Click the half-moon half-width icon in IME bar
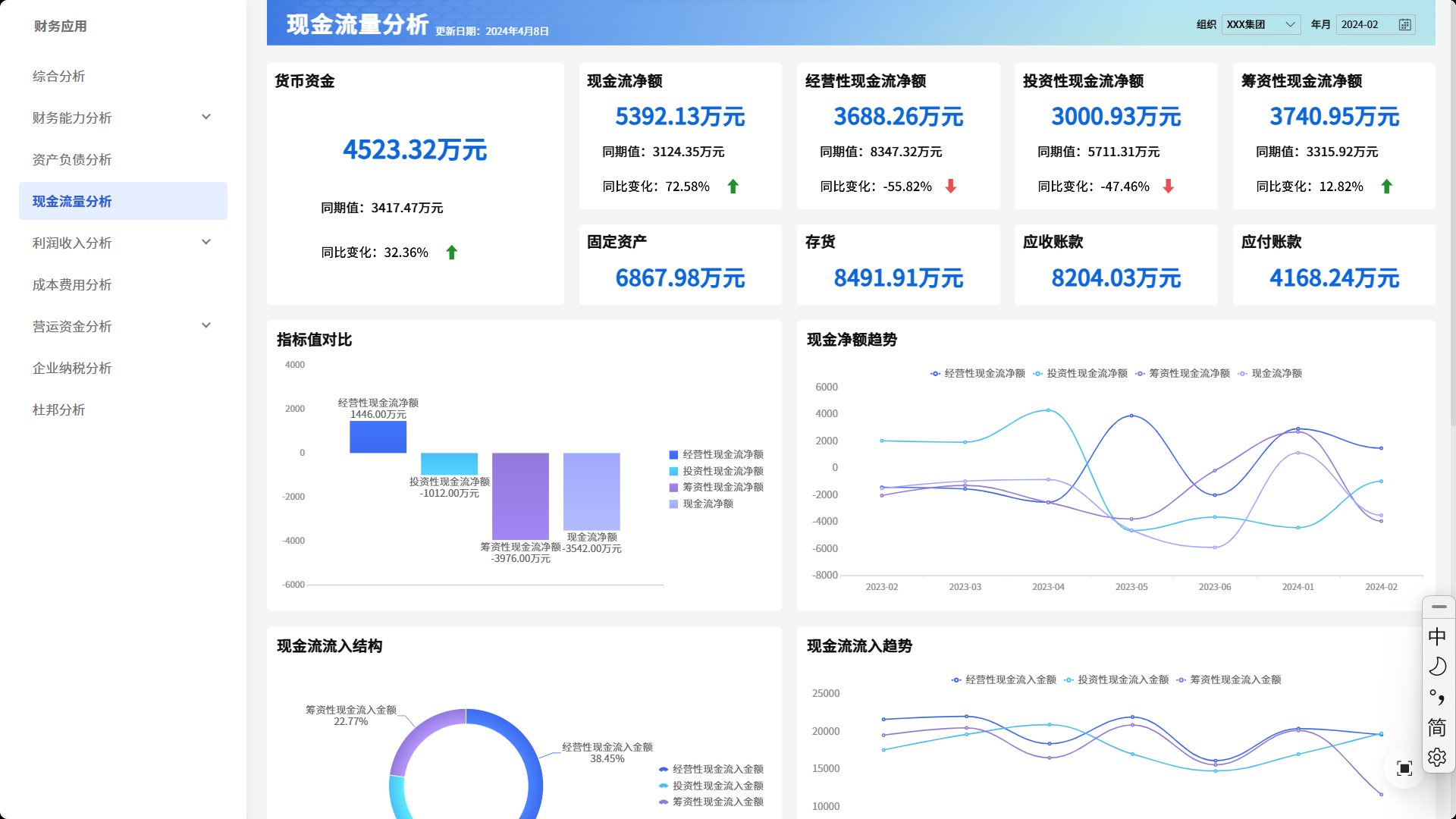1456x819 pixels. point(1437,667)
